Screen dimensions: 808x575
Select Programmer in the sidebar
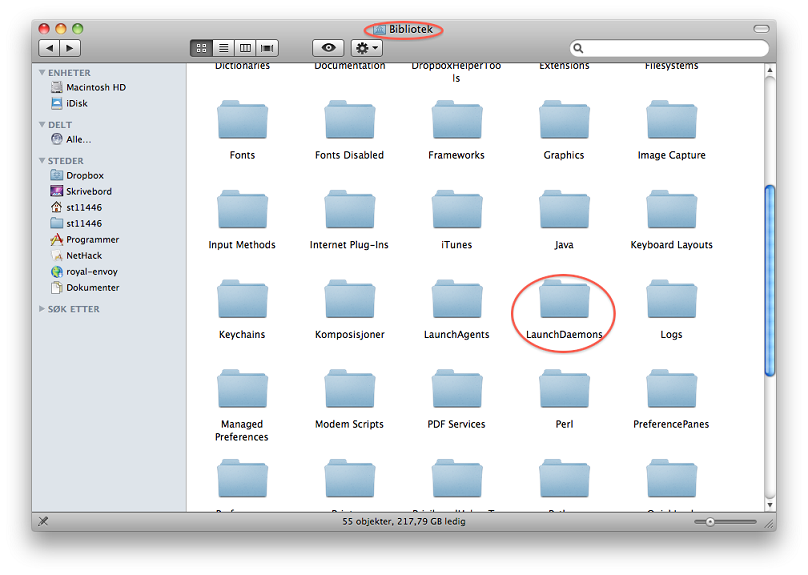(92, 239)
